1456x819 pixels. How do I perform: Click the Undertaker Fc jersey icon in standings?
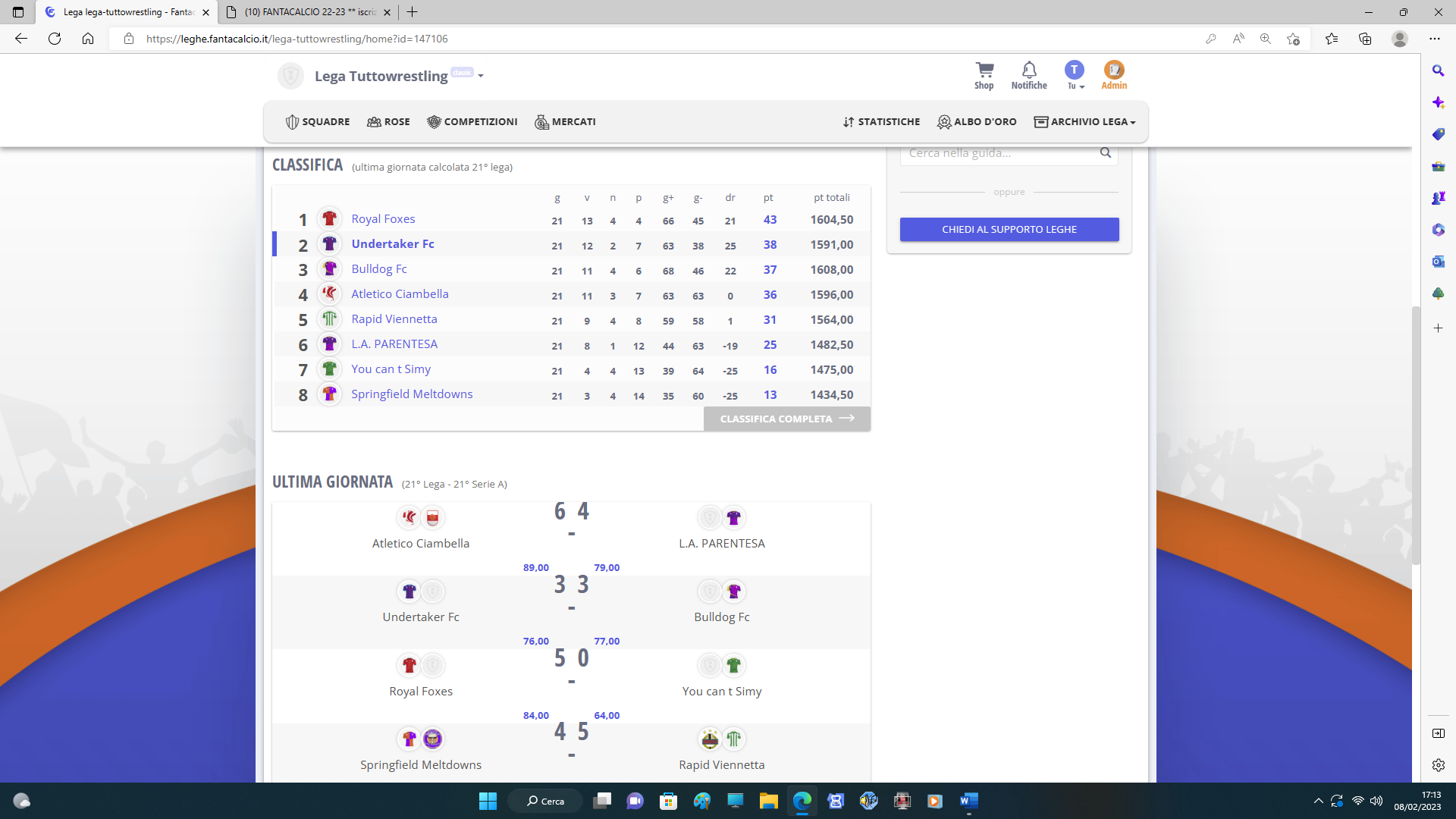[x=329, y=244]
